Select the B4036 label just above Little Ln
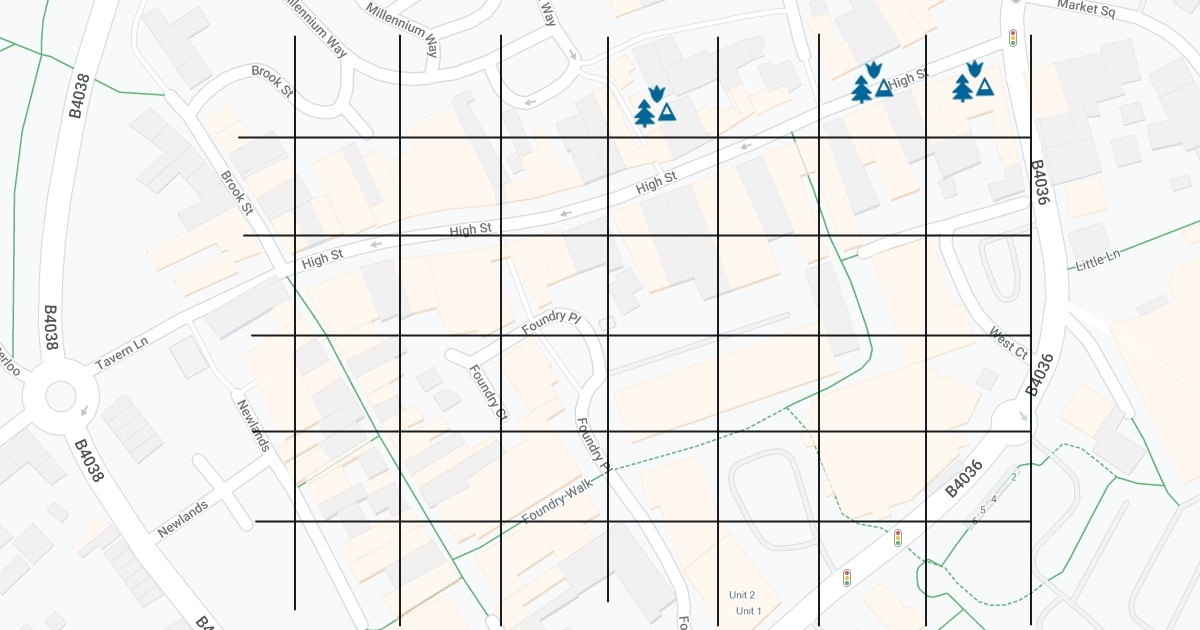The width and height of the screenshot is (1200, 630). 1039,183
